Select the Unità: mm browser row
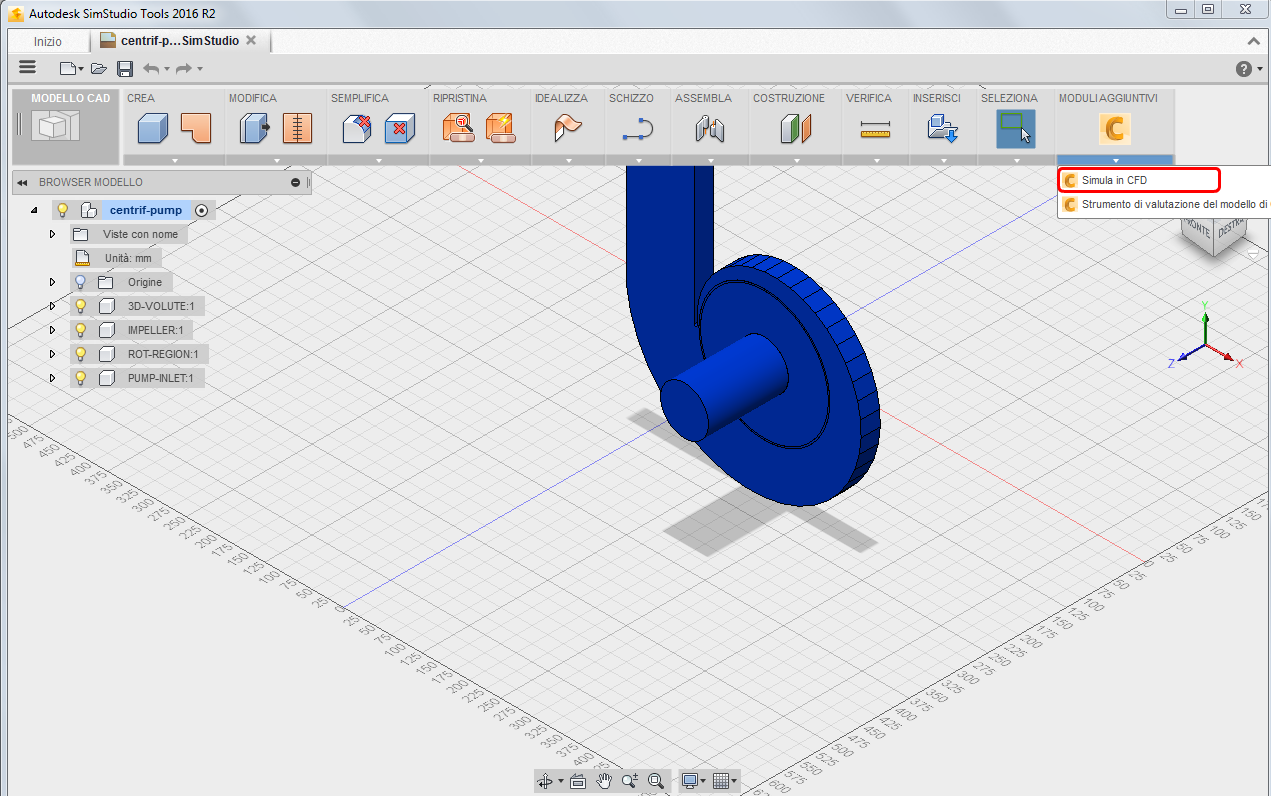Viewport: 1271px width, 796px height. [117, 258]
